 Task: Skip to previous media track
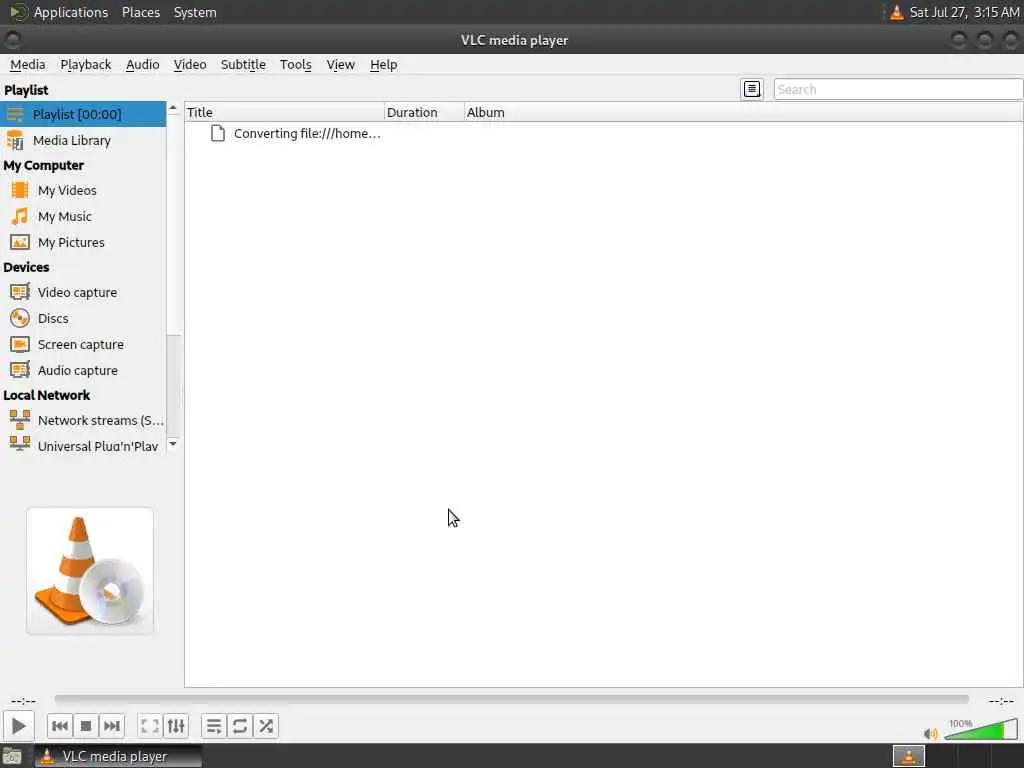pos(59,726)
